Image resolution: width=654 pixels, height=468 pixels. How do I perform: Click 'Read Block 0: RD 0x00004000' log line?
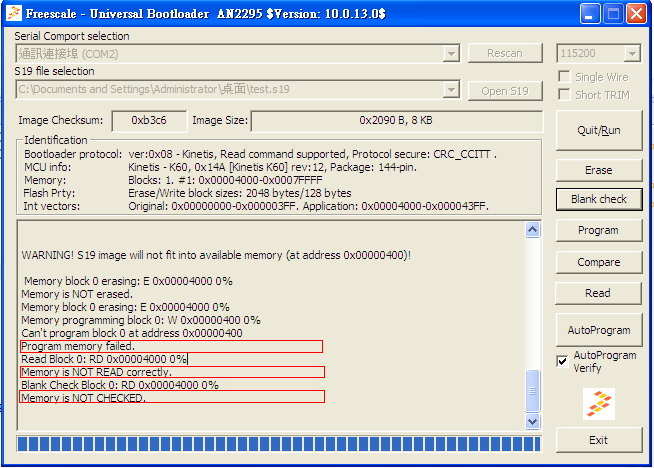tap(104, 359)
